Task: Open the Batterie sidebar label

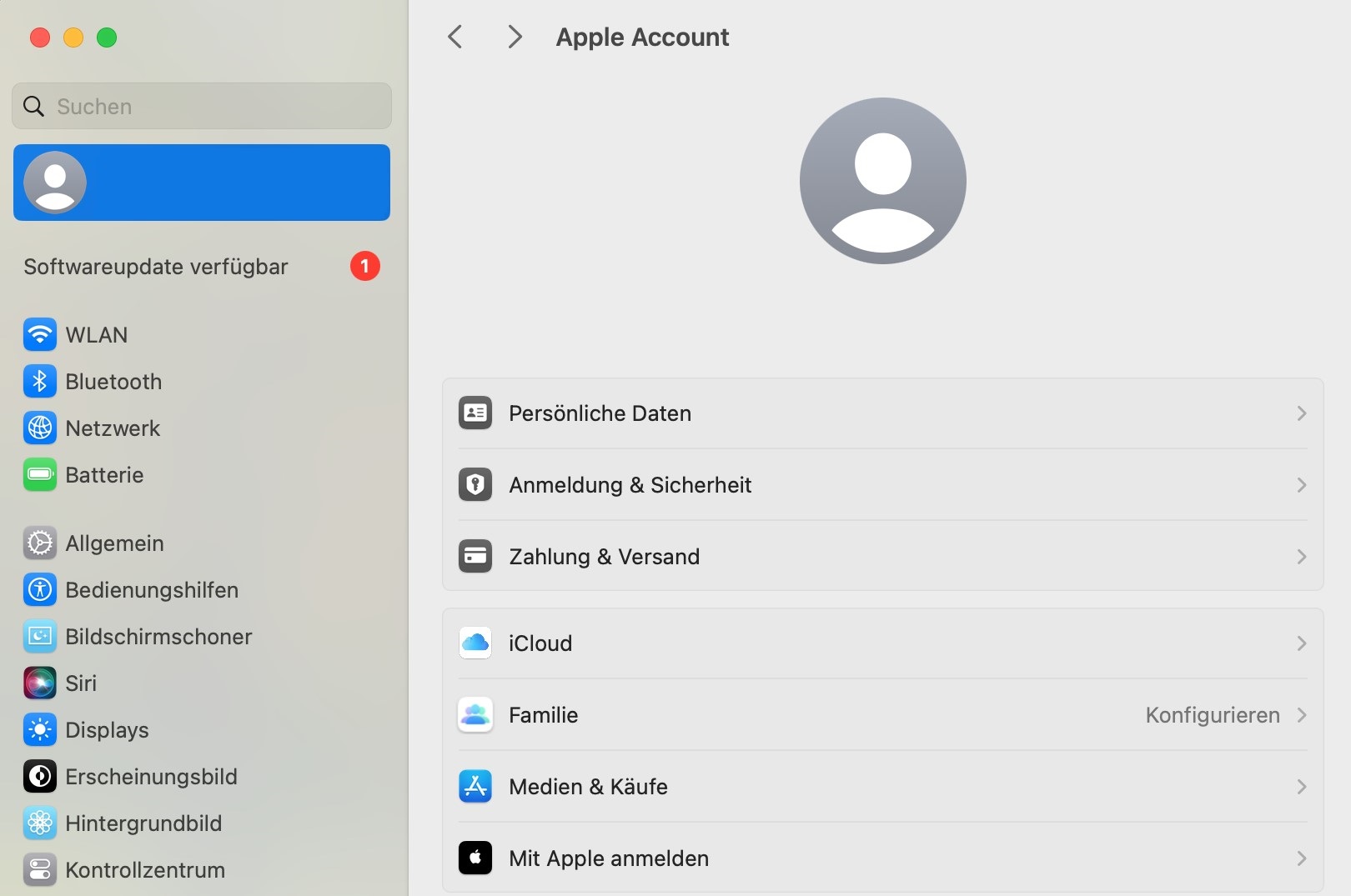Action: pos(104,475)
